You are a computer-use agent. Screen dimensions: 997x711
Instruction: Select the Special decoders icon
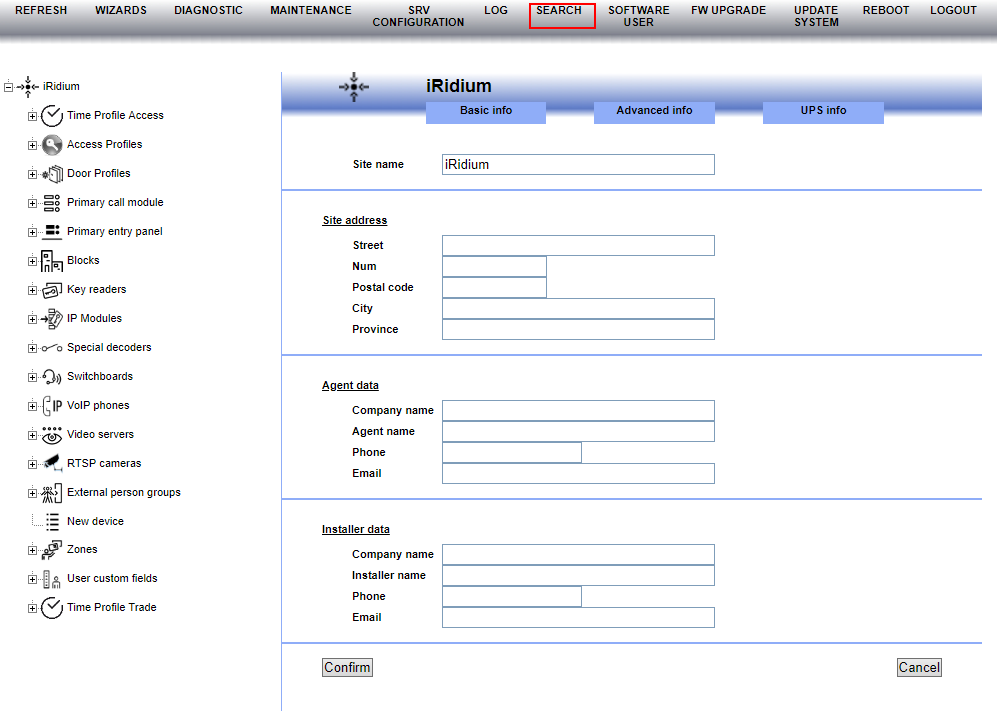52,347
